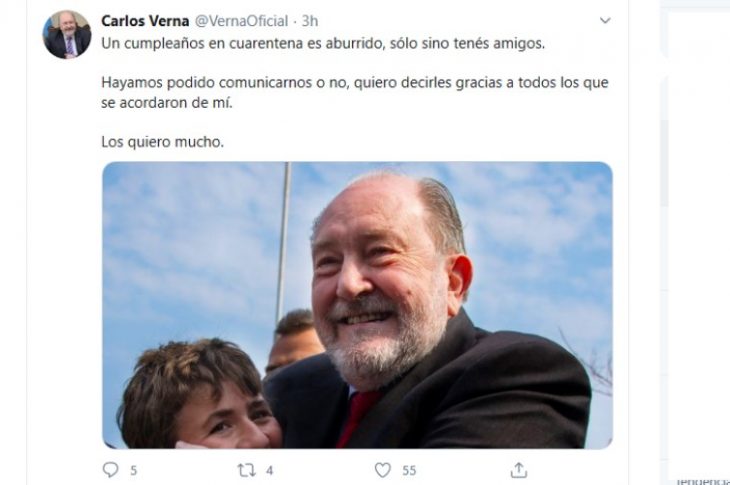This screenshot has height=485, width=730.
Task: Click the 'Hayamos podido comunicarnos' paragraph
Action: coord(355,92)
